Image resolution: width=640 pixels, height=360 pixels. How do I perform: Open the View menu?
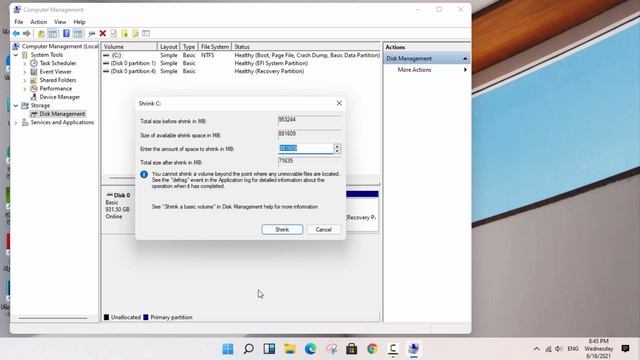point(60,22)
